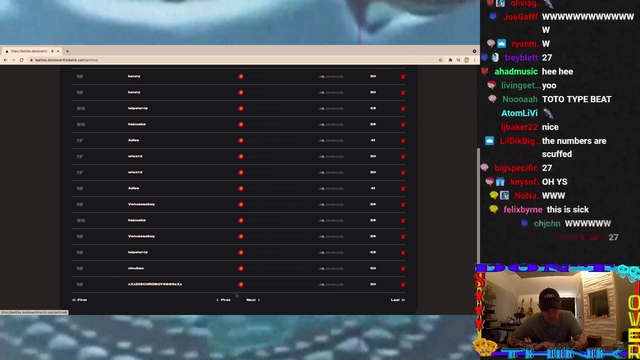
Task: Click red delete icon in Adlea 17 row
Action: (x=403, y=140)
